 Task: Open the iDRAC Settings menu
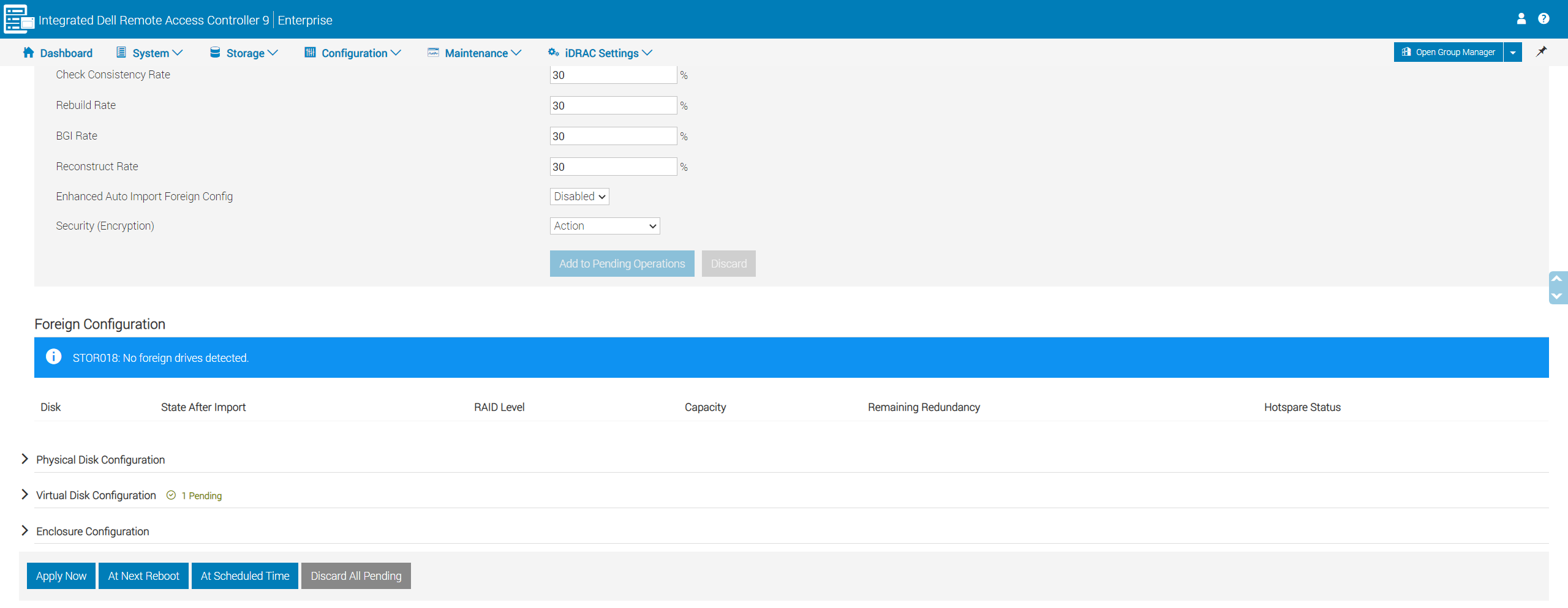609,53
